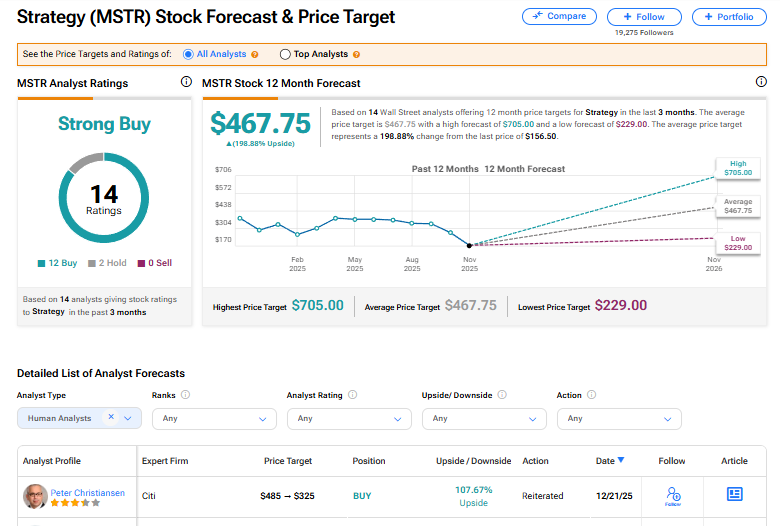Open the article icon for Citi forecast

735,494
